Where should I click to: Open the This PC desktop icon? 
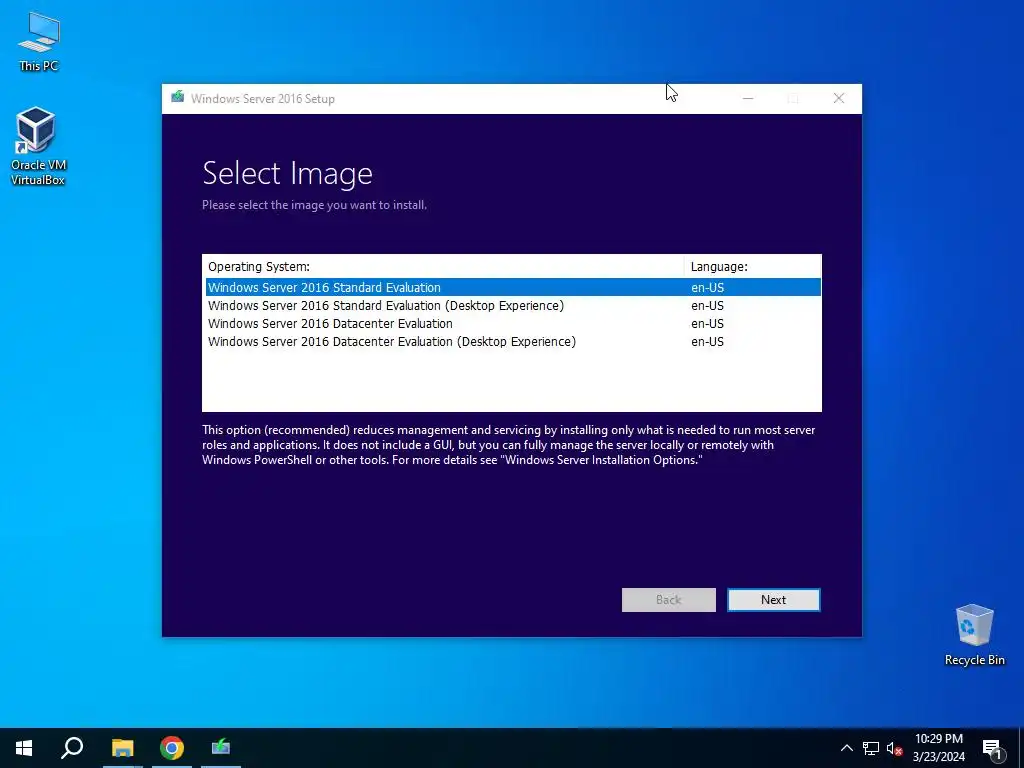tap(39, 41)
